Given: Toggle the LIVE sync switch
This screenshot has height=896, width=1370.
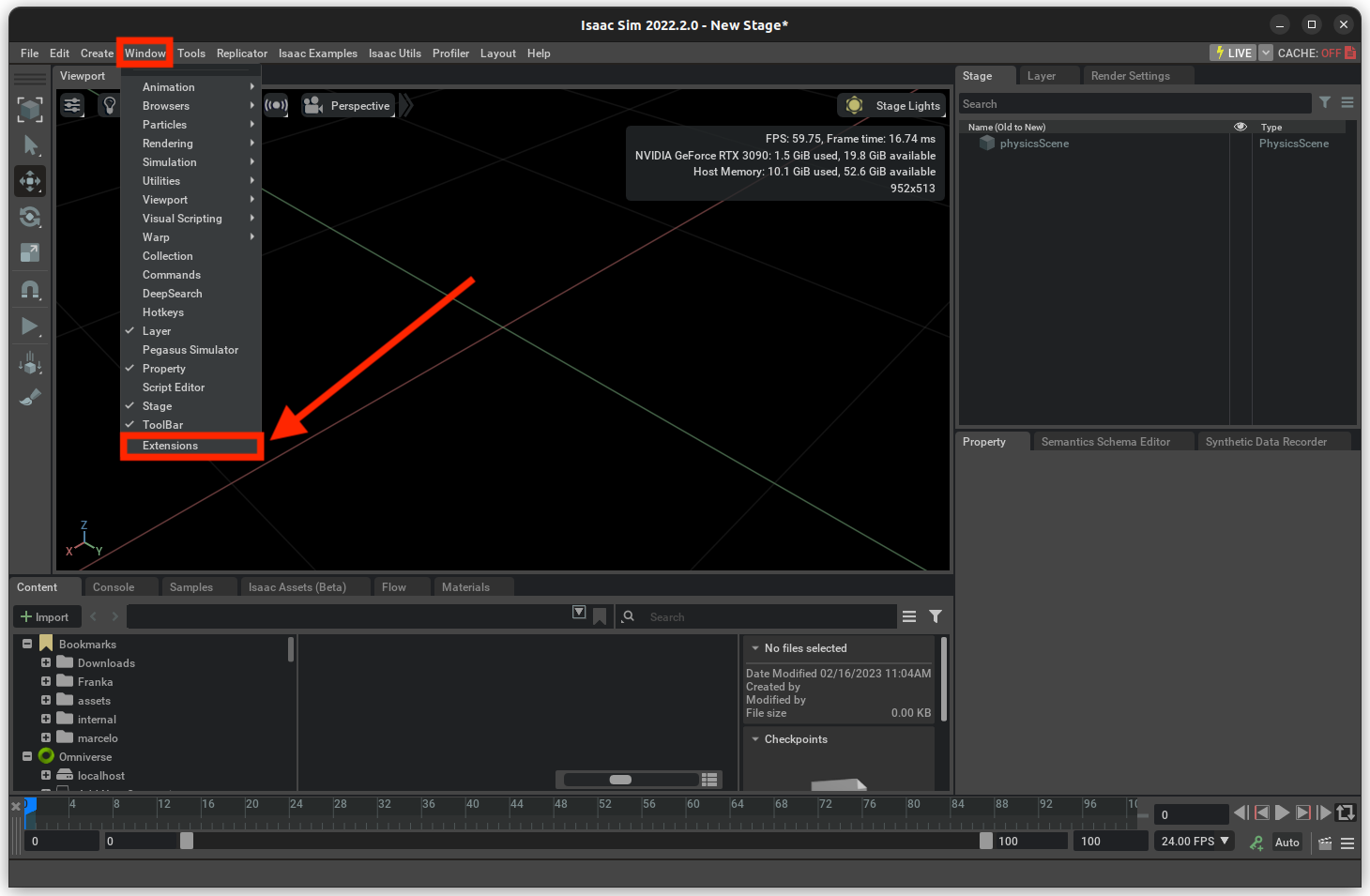Looking at the screenshot, I should point(1232,53).
